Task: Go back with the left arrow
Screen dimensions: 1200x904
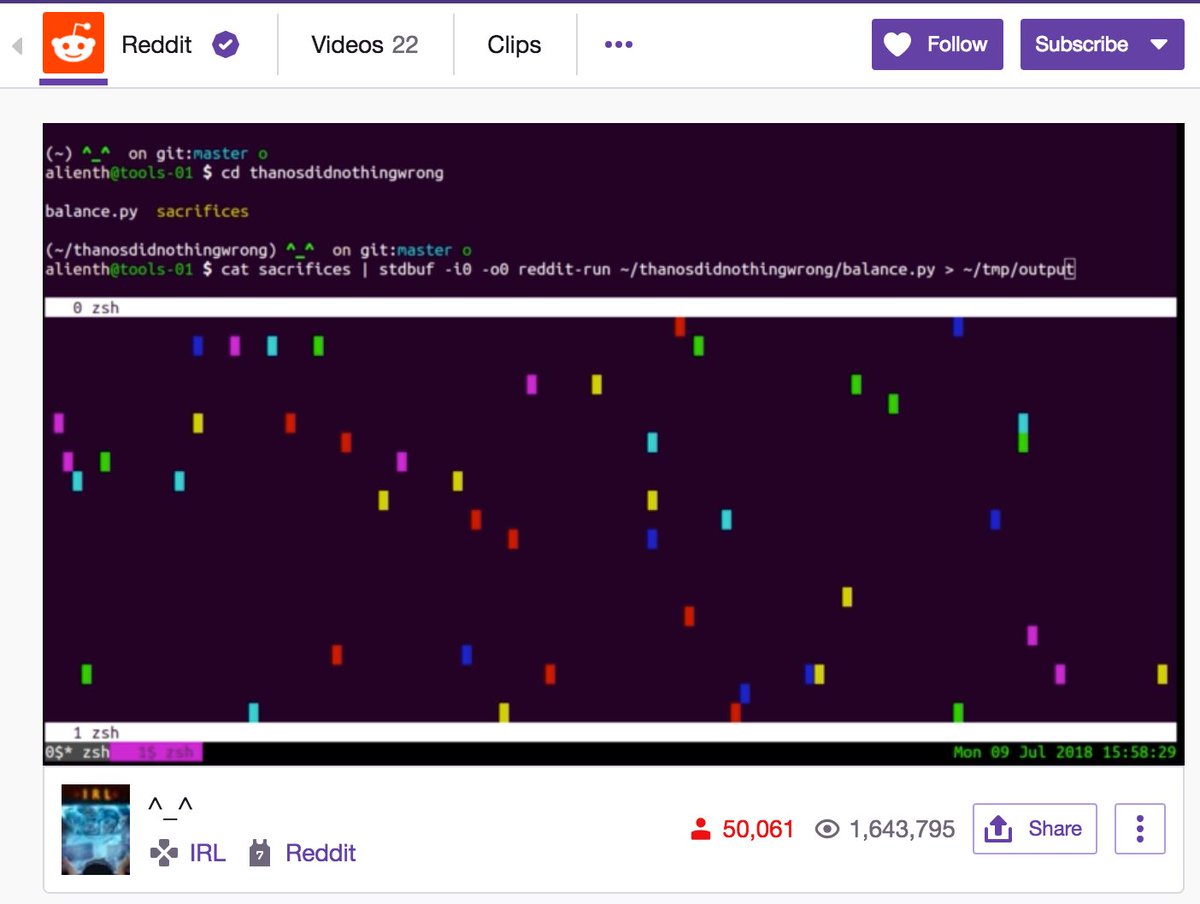Action: click(16, 45)
